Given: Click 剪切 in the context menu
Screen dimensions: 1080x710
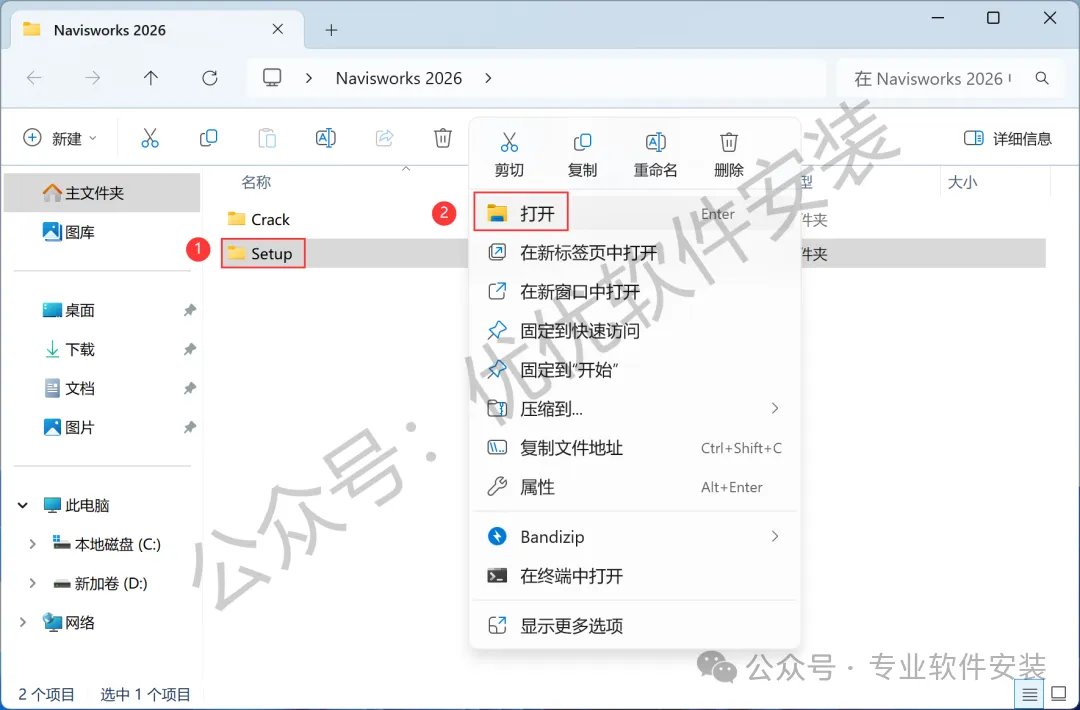Looking at the screenshot, I should (509, 155).
